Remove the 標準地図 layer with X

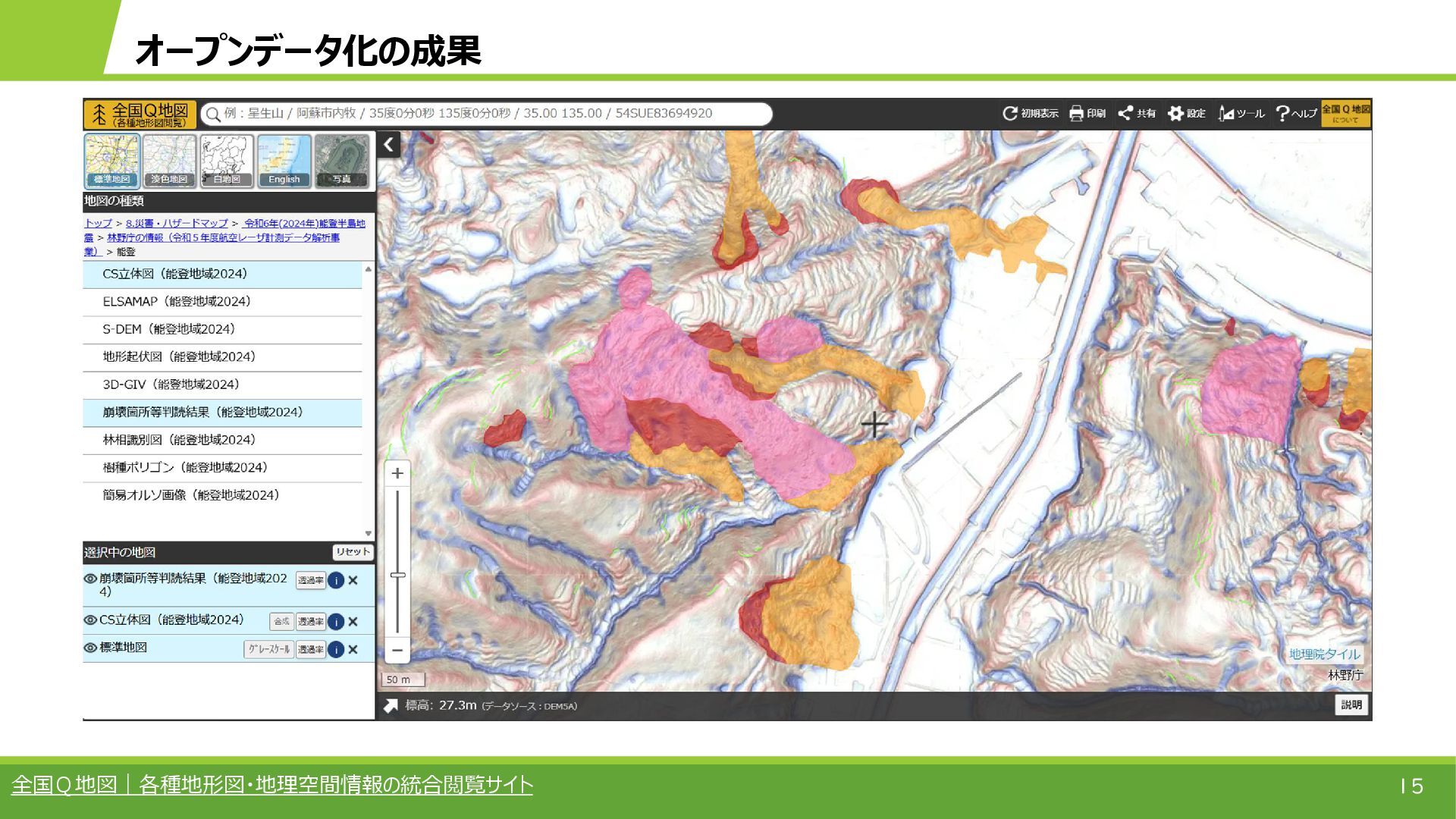point(353,650)
